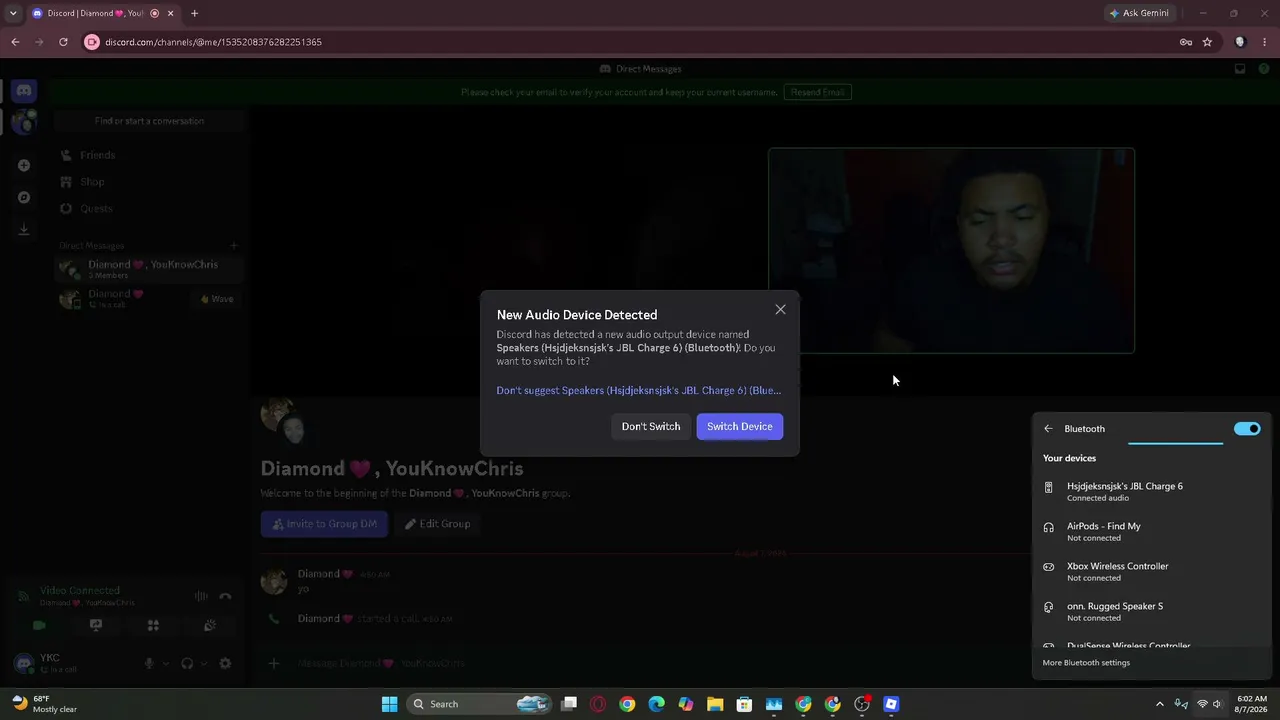The width and height of the screenshot is (1280, 720).
Task: Go back from the Bluetooth flyout
Action: click(1048, 429)
